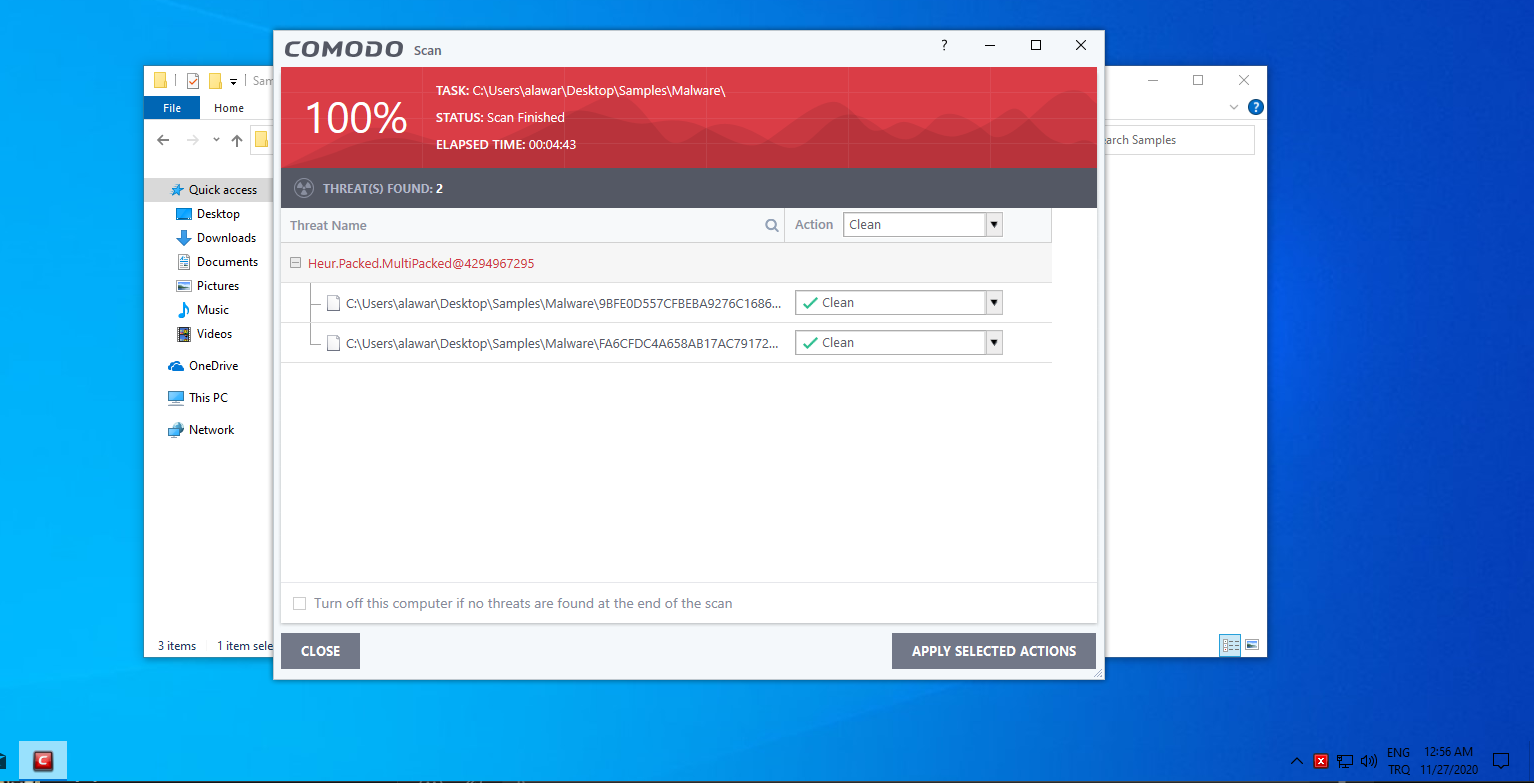Open the File tab in Explorer

[172, 108]
